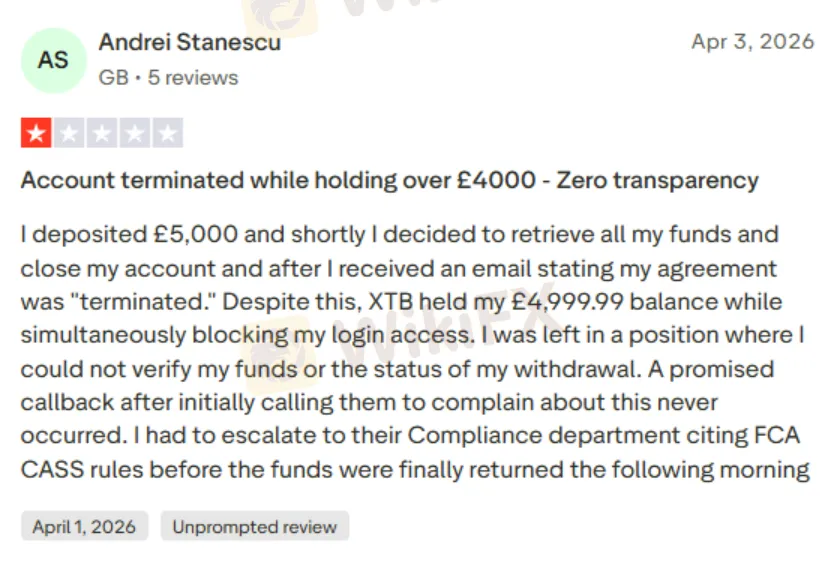Screen dimensions: 837x568
Task: Click the third grey rating star
Action: pyautogui.click(x=102, y=133)
